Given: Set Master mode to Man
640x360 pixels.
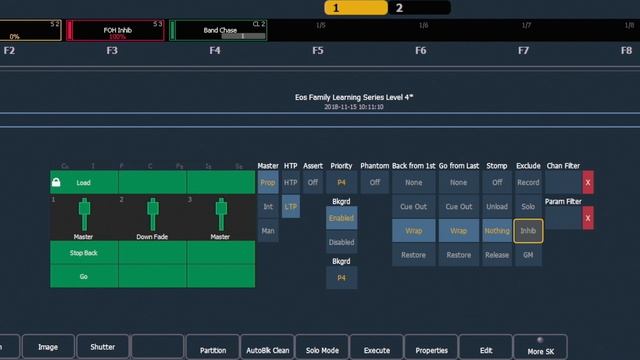Looking at the screenshot, I should (x=268, y=231).
